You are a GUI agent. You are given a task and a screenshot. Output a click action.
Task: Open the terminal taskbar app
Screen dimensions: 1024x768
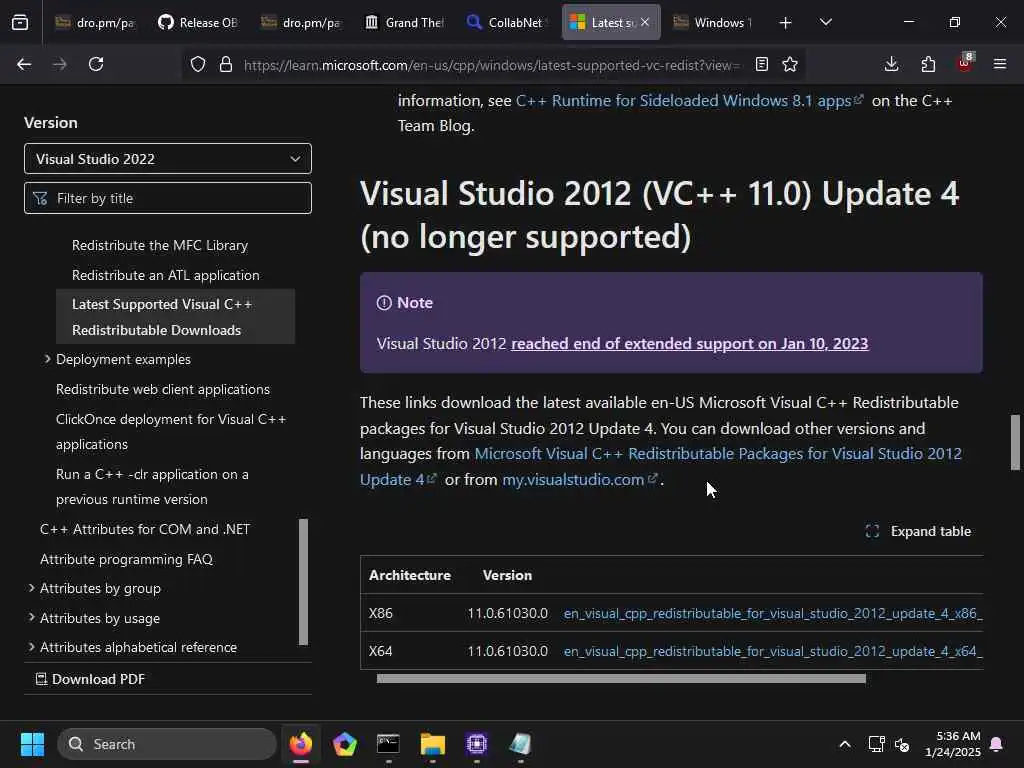[x=389, y=744]
